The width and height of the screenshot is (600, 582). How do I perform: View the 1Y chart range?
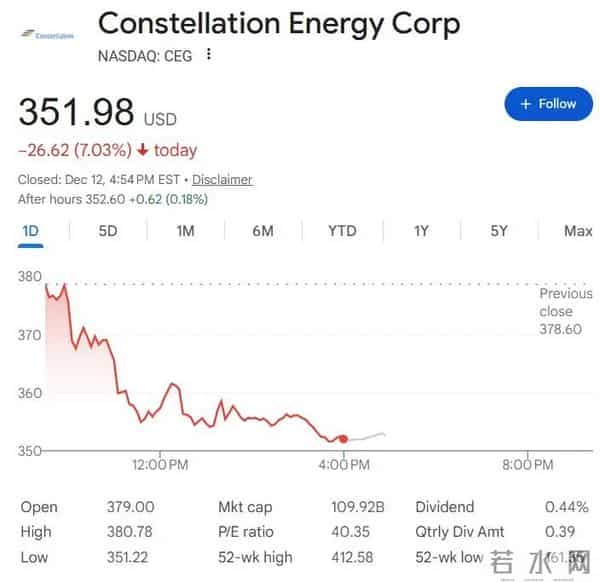pos(421,231)
